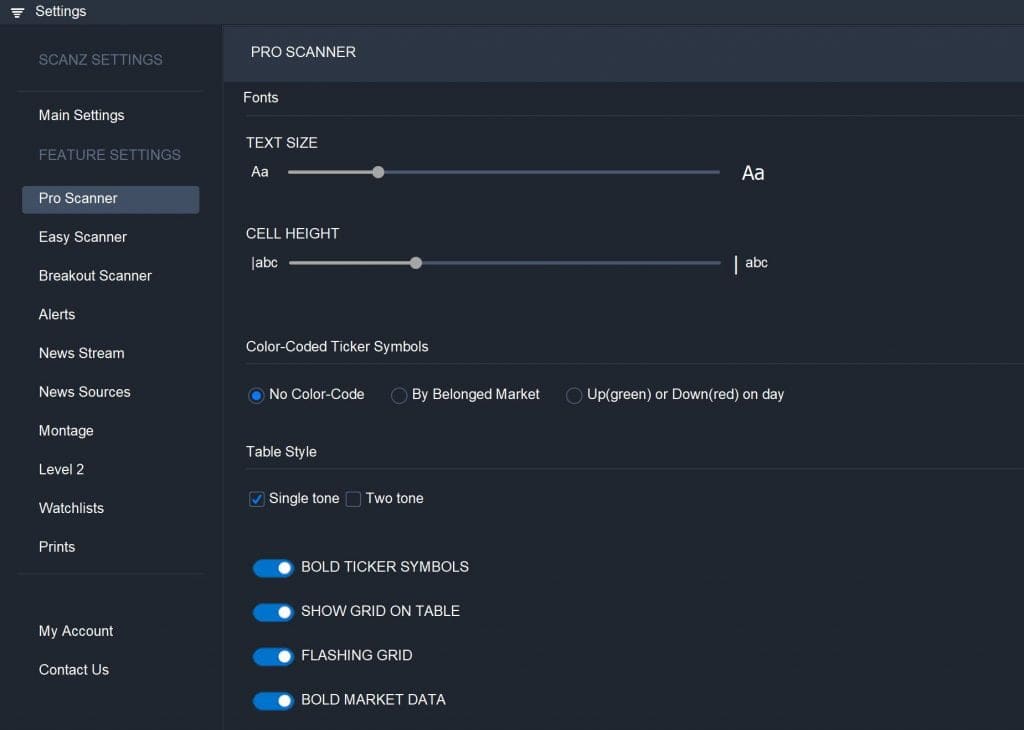Click the small |abc cell height icon
The image size is (1024, 730).
(x=264, y=262)
